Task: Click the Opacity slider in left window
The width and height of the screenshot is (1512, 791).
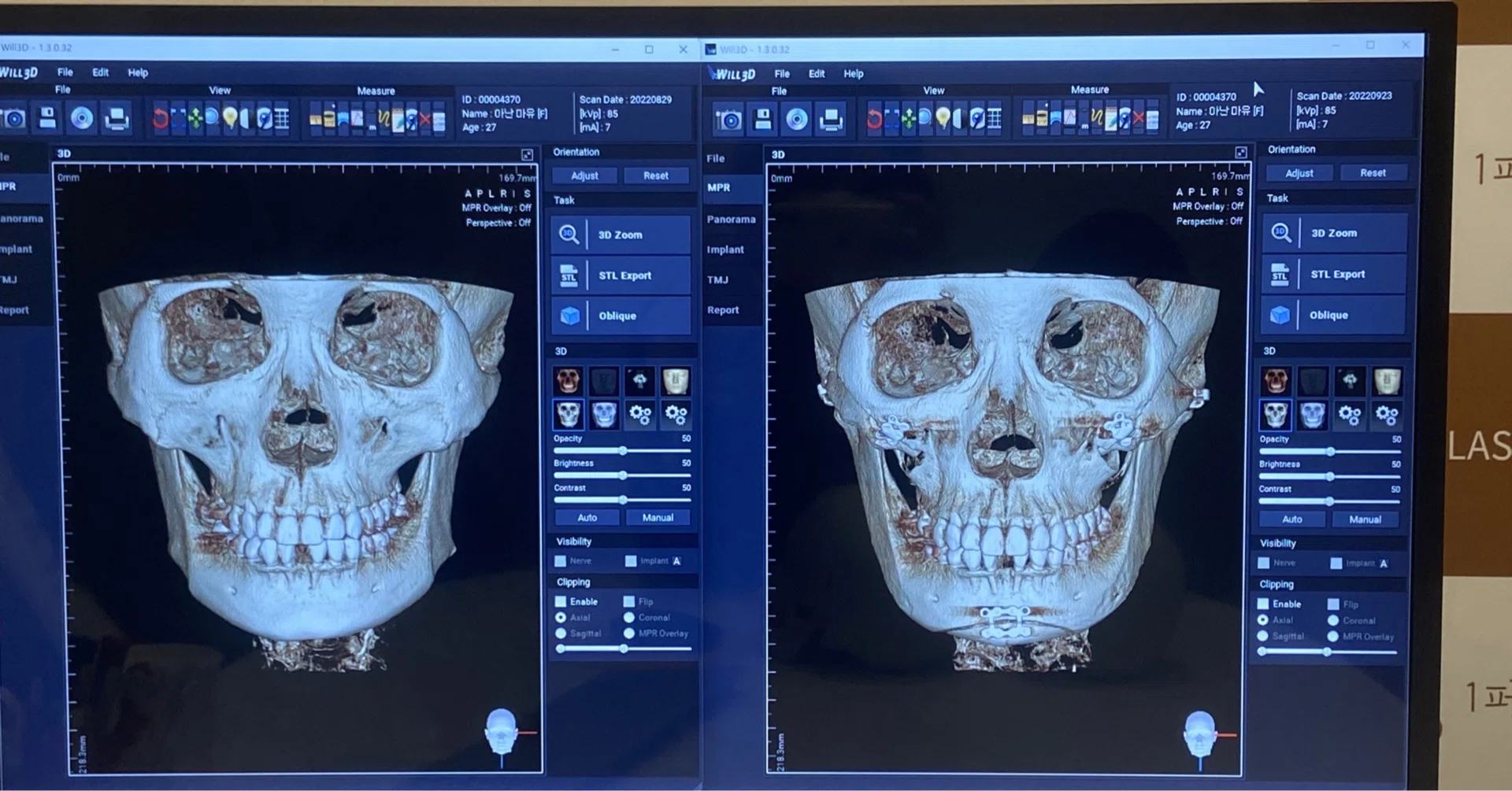Action: [622, 451]
